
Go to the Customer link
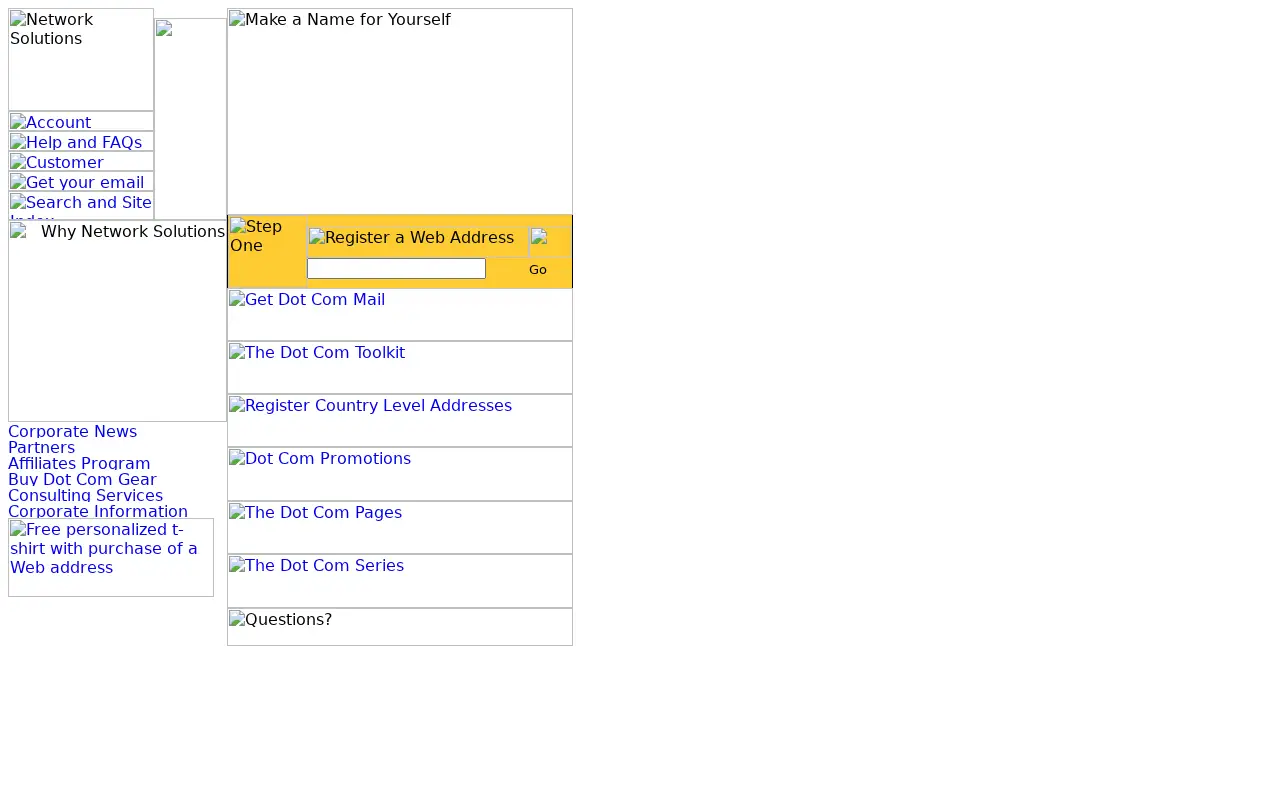pyautogui.click(x=81, y=161)
